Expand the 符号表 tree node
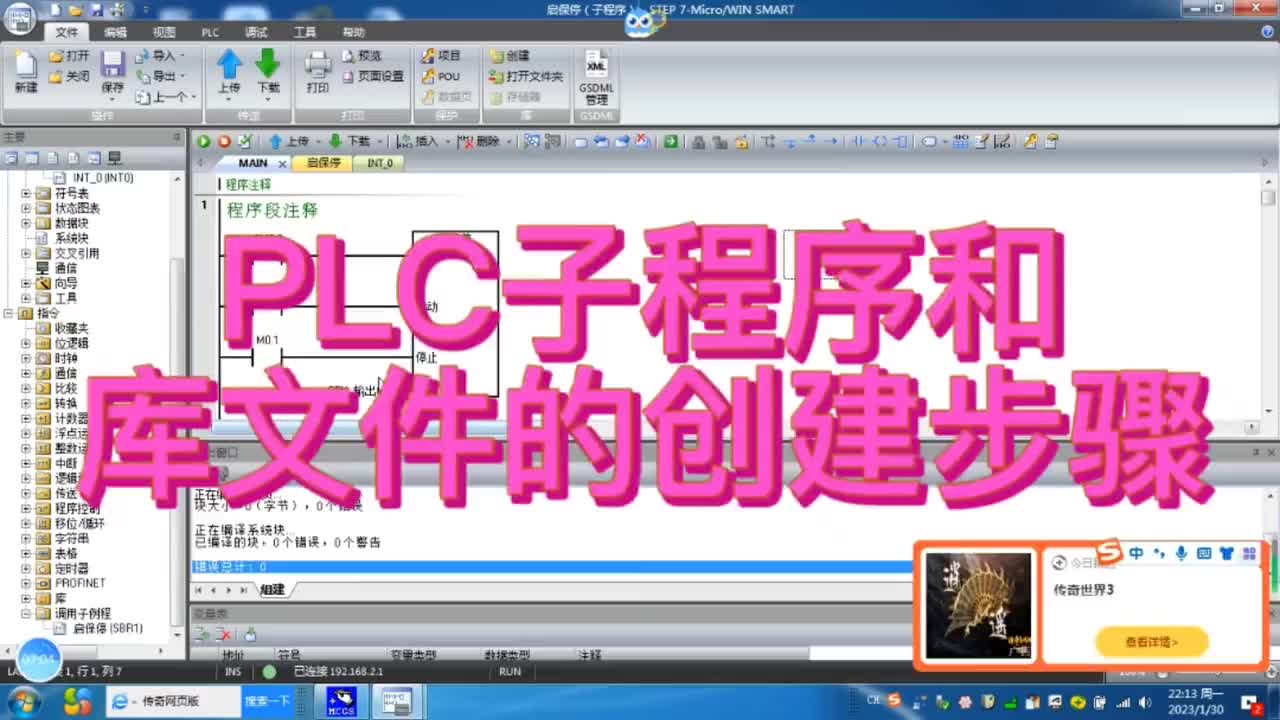 [x=26, y=193]
